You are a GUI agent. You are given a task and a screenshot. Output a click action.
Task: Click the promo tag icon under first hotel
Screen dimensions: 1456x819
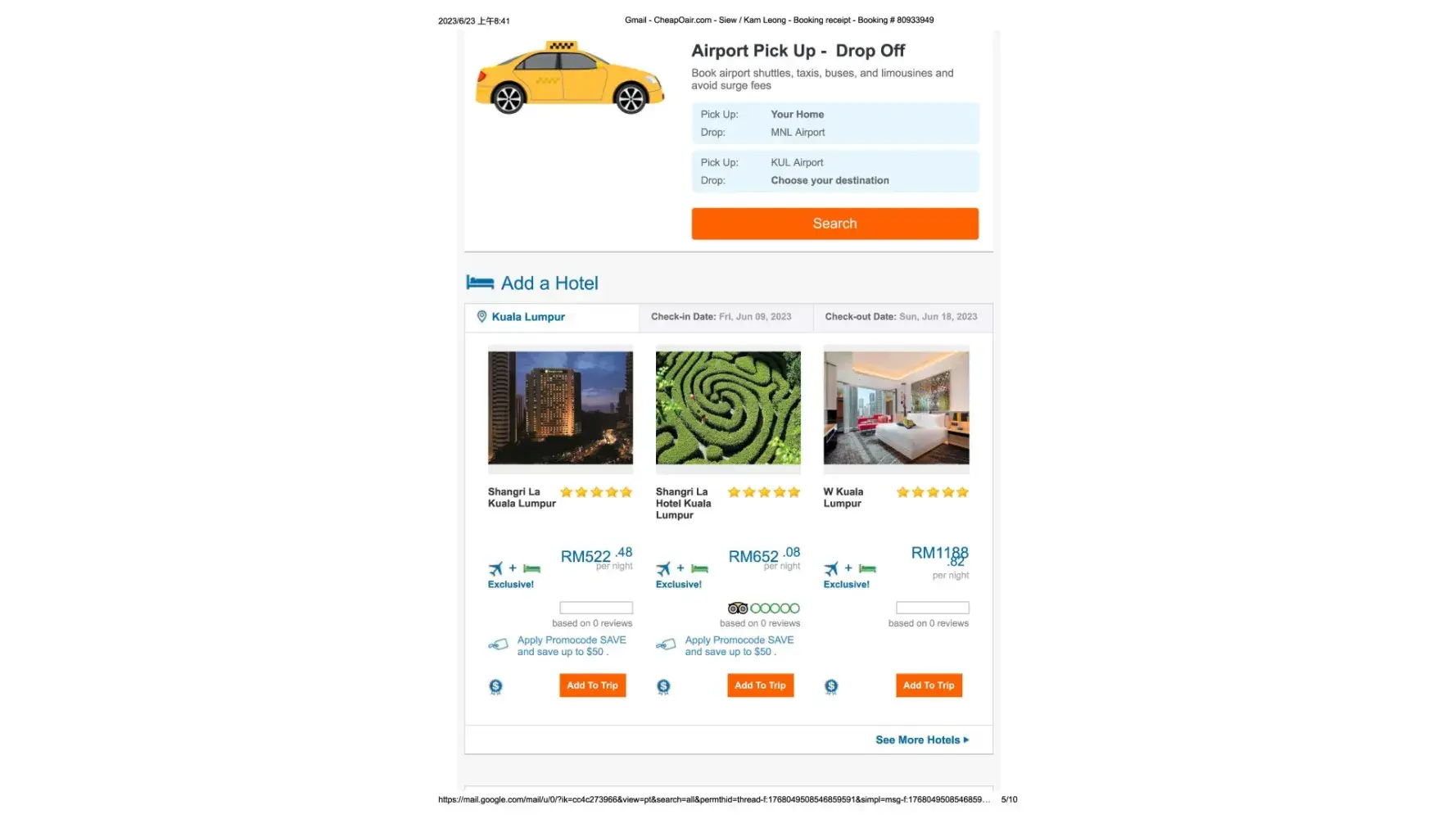pos(498,645)
